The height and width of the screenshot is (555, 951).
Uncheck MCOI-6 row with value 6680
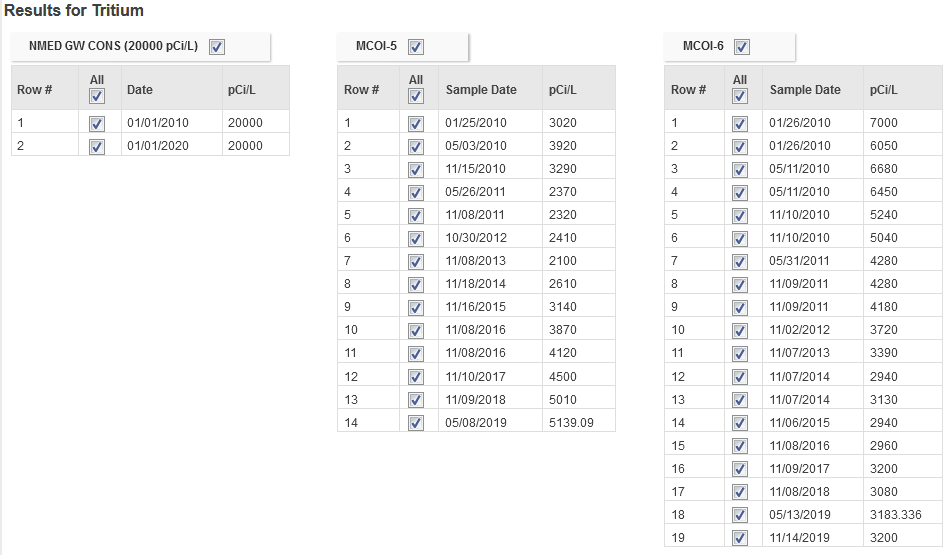coord(740,170)
